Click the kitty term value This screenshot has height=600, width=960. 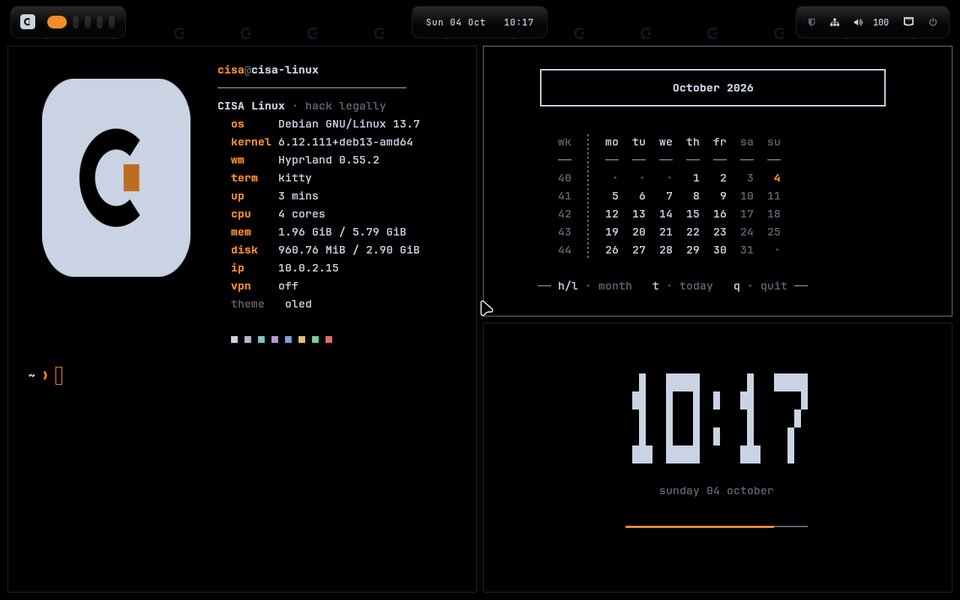tap(294, 178)
